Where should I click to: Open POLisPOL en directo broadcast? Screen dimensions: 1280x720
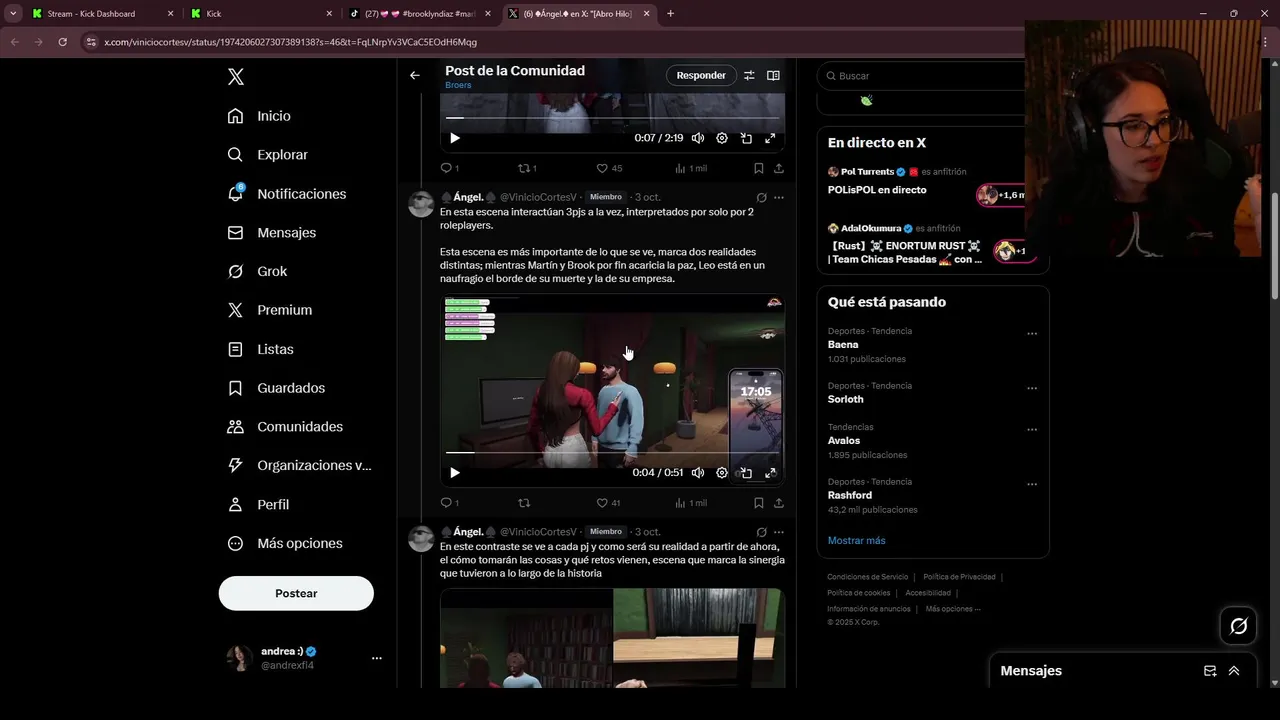click(877, 190)
